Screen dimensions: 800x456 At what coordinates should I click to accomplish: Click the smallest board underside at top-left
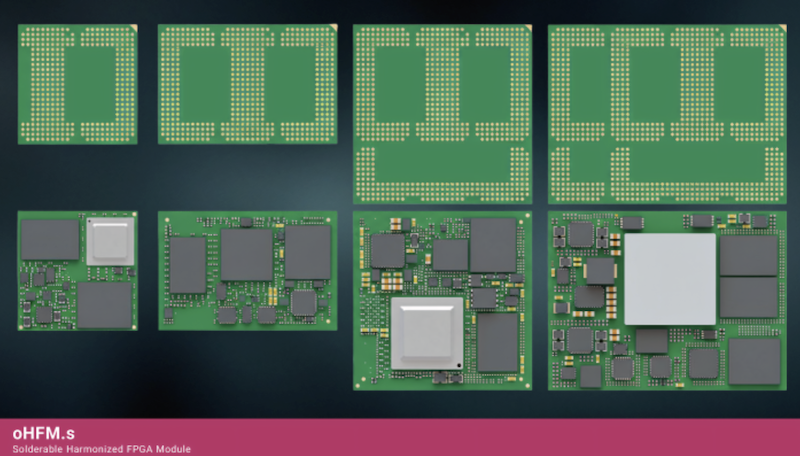(x=78, y=84)
